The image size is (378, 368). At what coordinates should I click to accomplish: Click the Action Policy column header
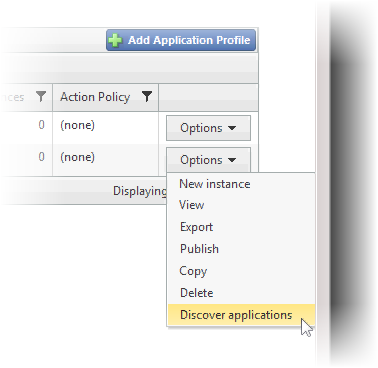click(x=105, y=97)
